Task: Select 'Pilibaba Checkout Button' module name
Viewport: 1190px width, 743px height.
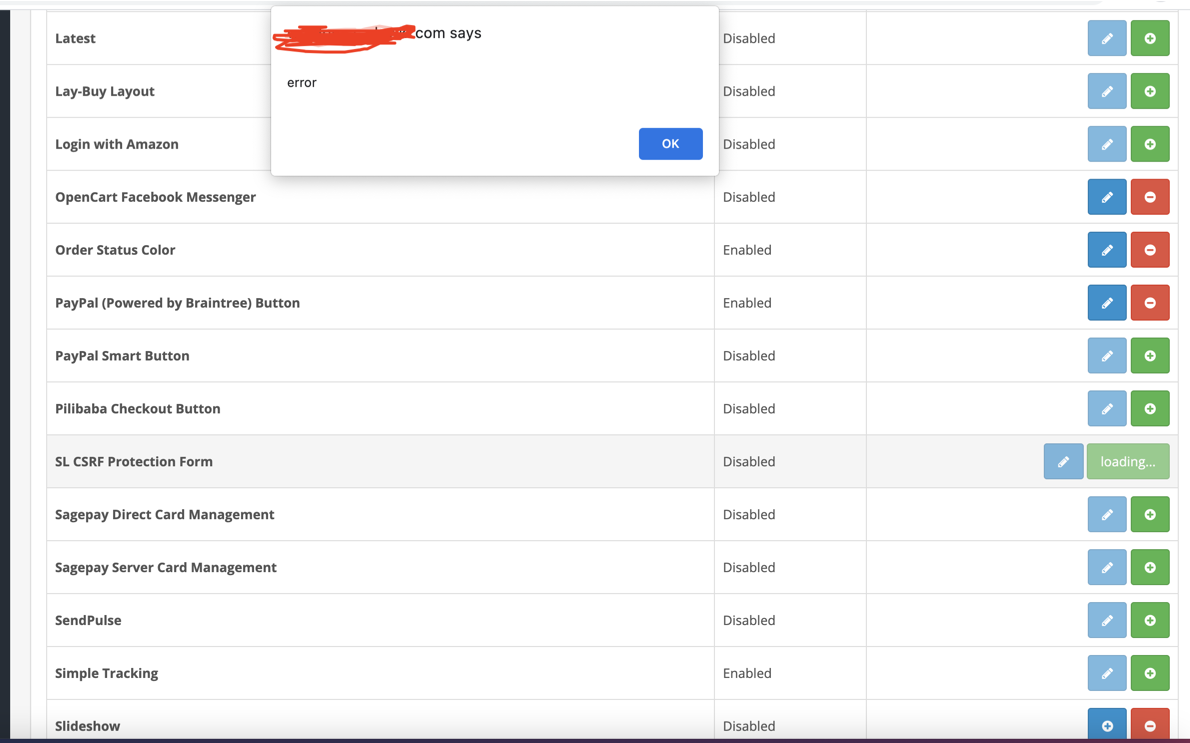Action: click(137, 408)
